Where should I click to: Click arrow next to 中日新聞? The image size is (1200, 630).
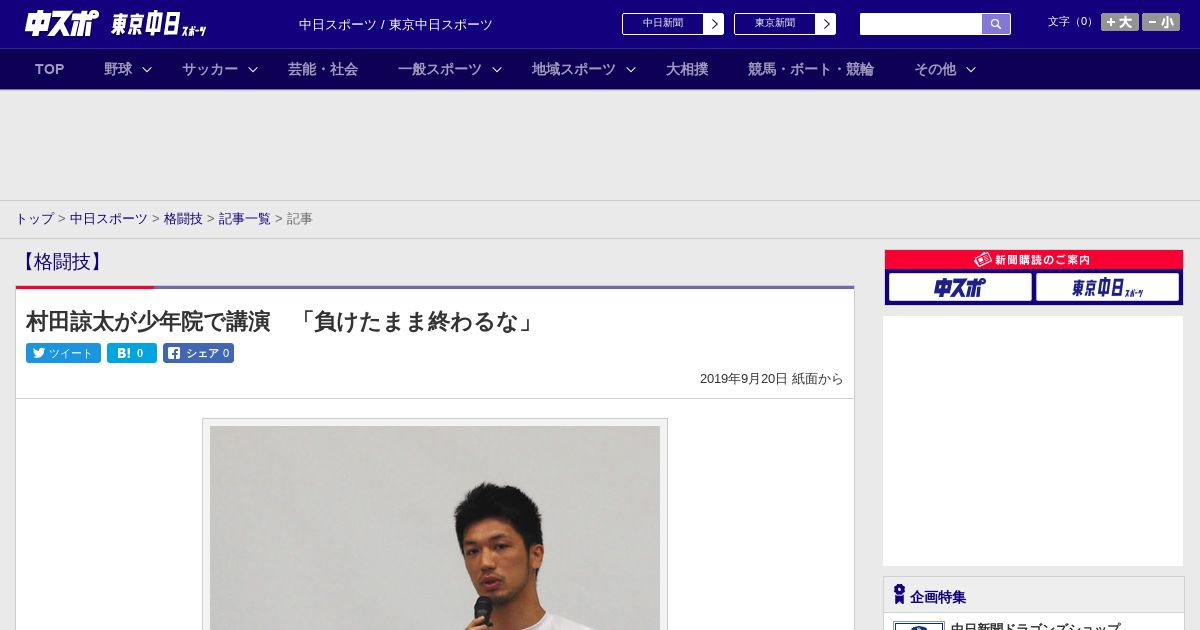(714, 24)
